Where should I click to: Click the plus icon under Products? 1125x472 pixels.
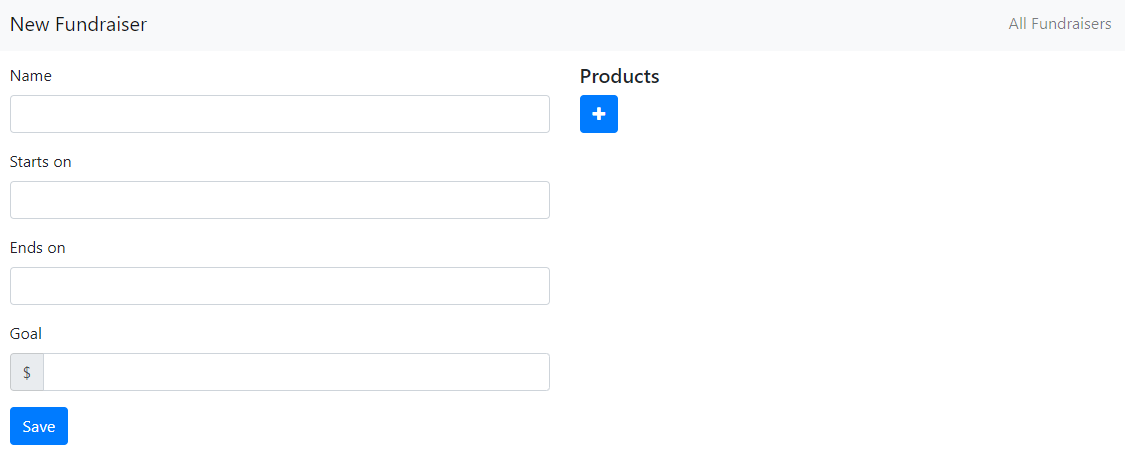(598, 114)
